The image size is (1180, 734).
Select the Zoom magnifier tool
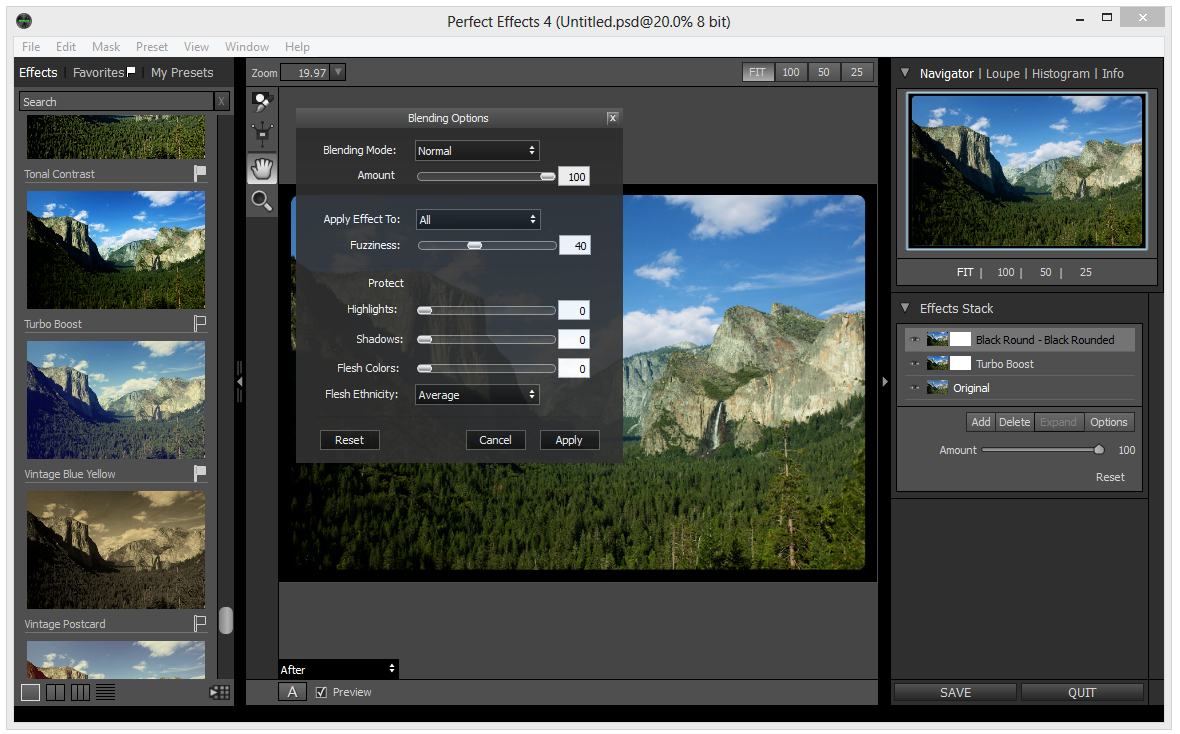tap(262, 201)
